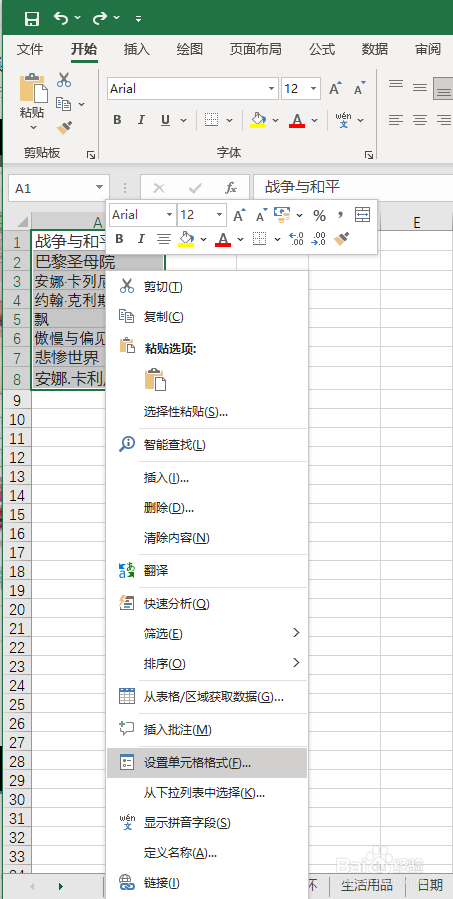Click the fx insert function icon
This screenshot has height=899, width=453.
pyautogui.click(x=231, y=188)
